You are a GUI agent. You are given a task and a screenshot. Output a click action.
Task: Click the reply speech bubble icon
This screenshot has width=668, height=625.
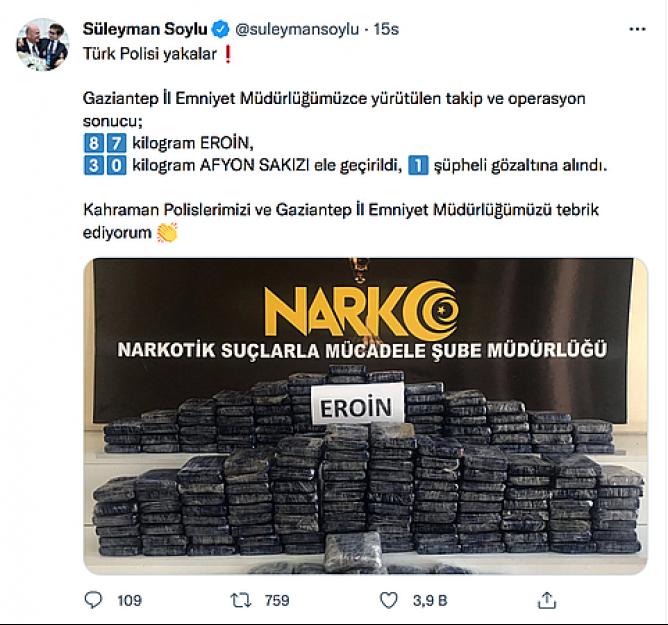[93, 600]
